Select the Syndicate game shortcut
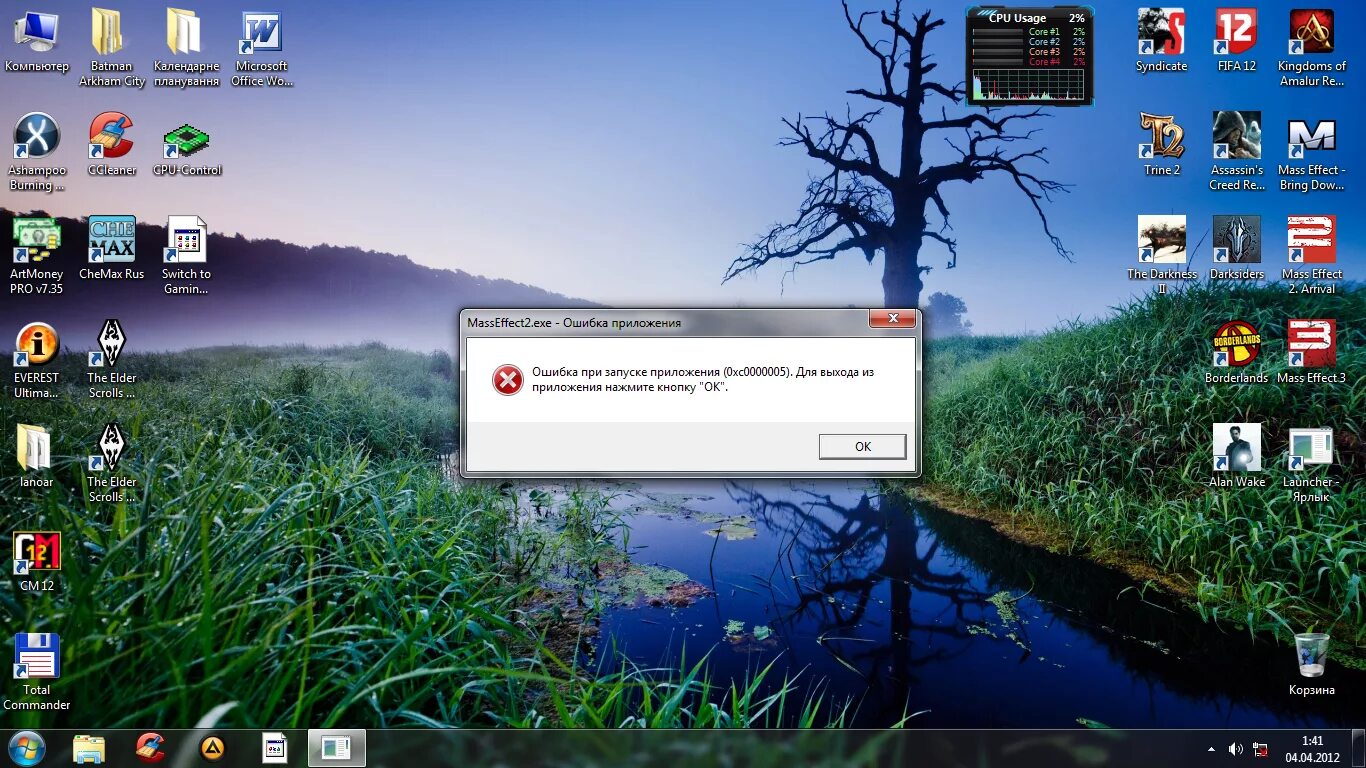1366x768 pixels. pos(1162,40)
